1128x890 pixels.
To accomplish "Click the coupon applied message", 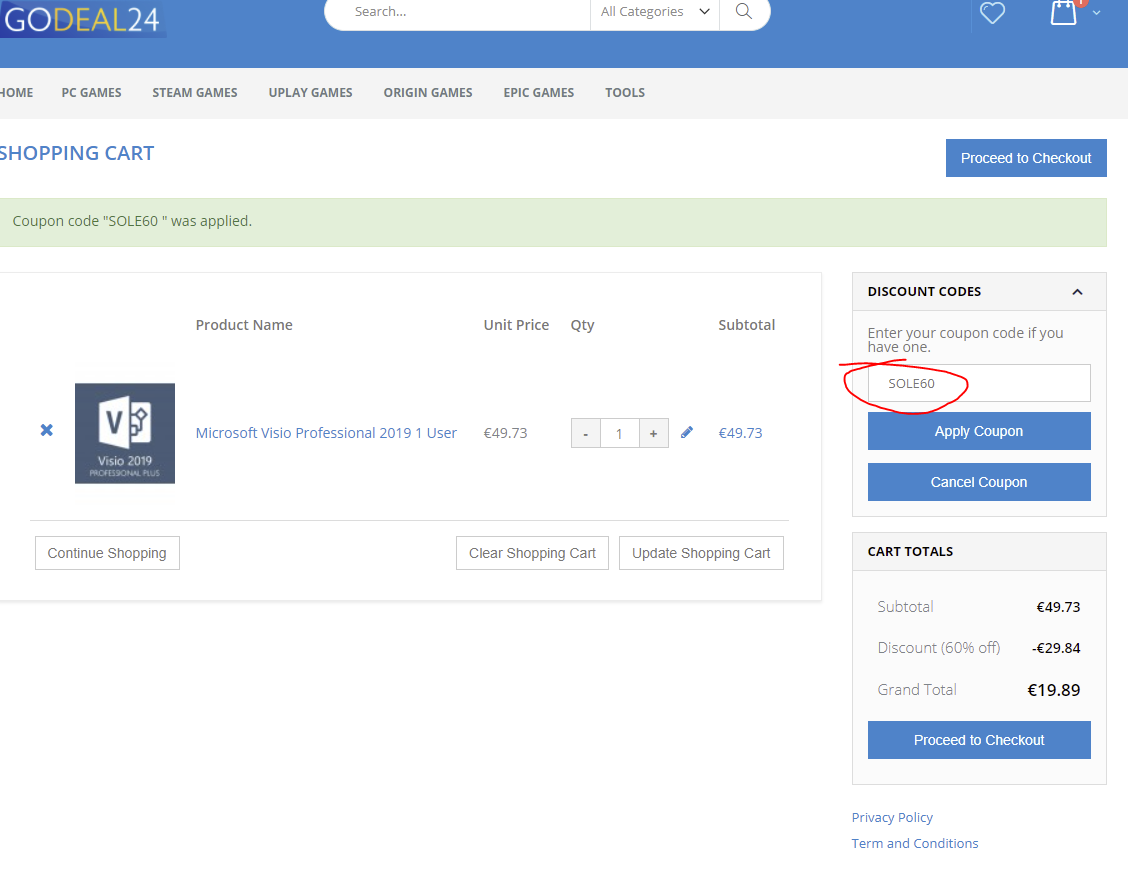I will pyautogui.click(x=132, y=222).
